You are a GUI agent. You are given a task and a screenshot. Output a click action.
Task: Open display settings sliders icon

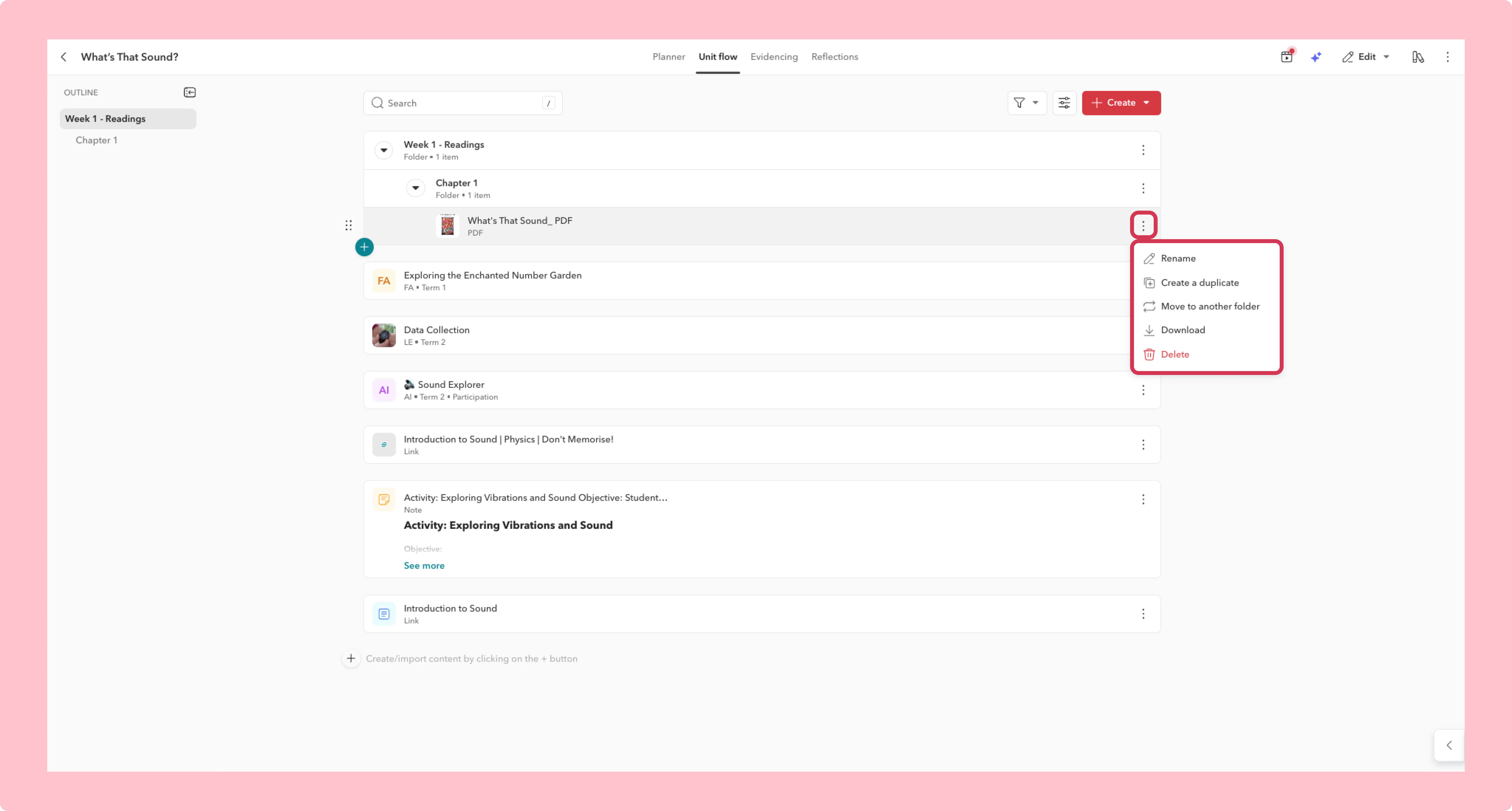tap(1064, 103)
